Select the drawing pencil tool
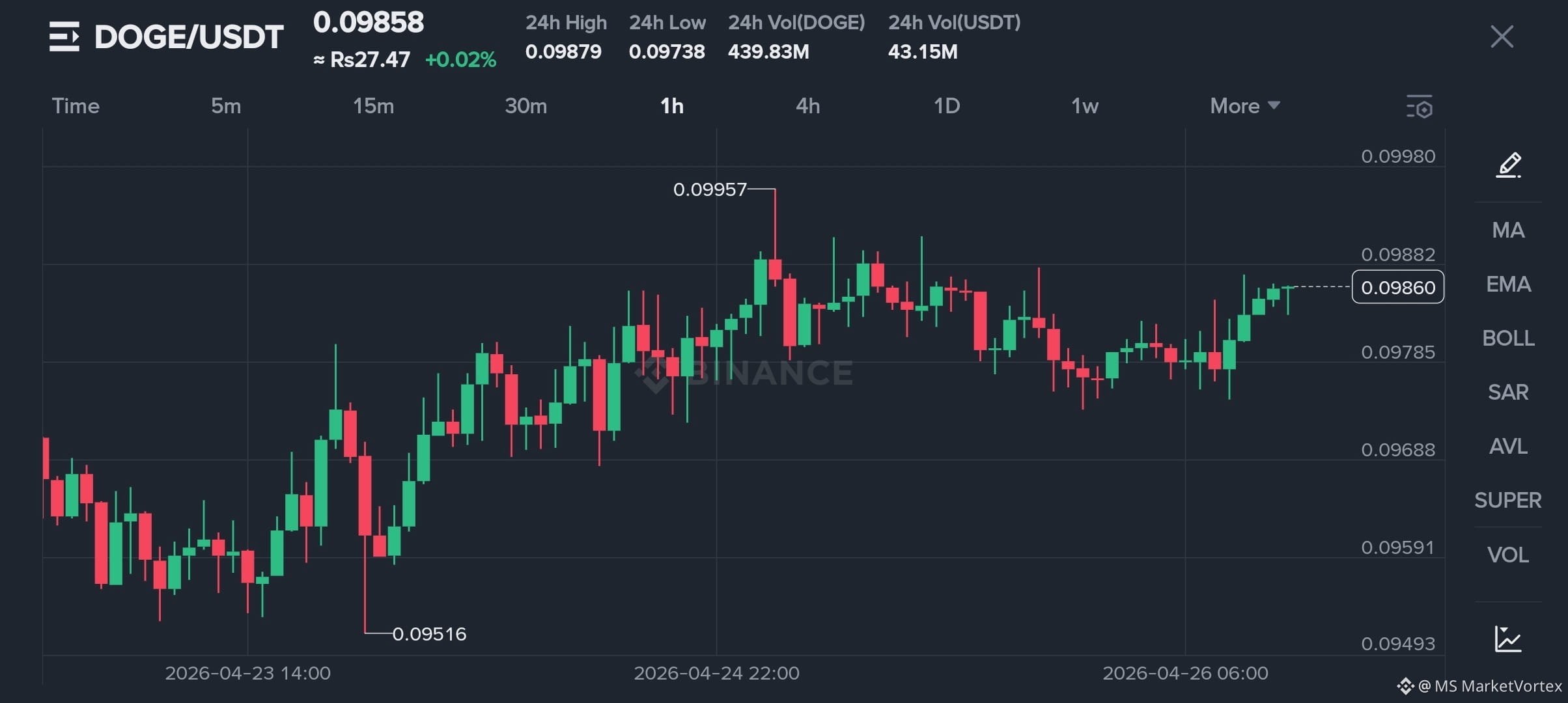 [x=1508, y=165]
